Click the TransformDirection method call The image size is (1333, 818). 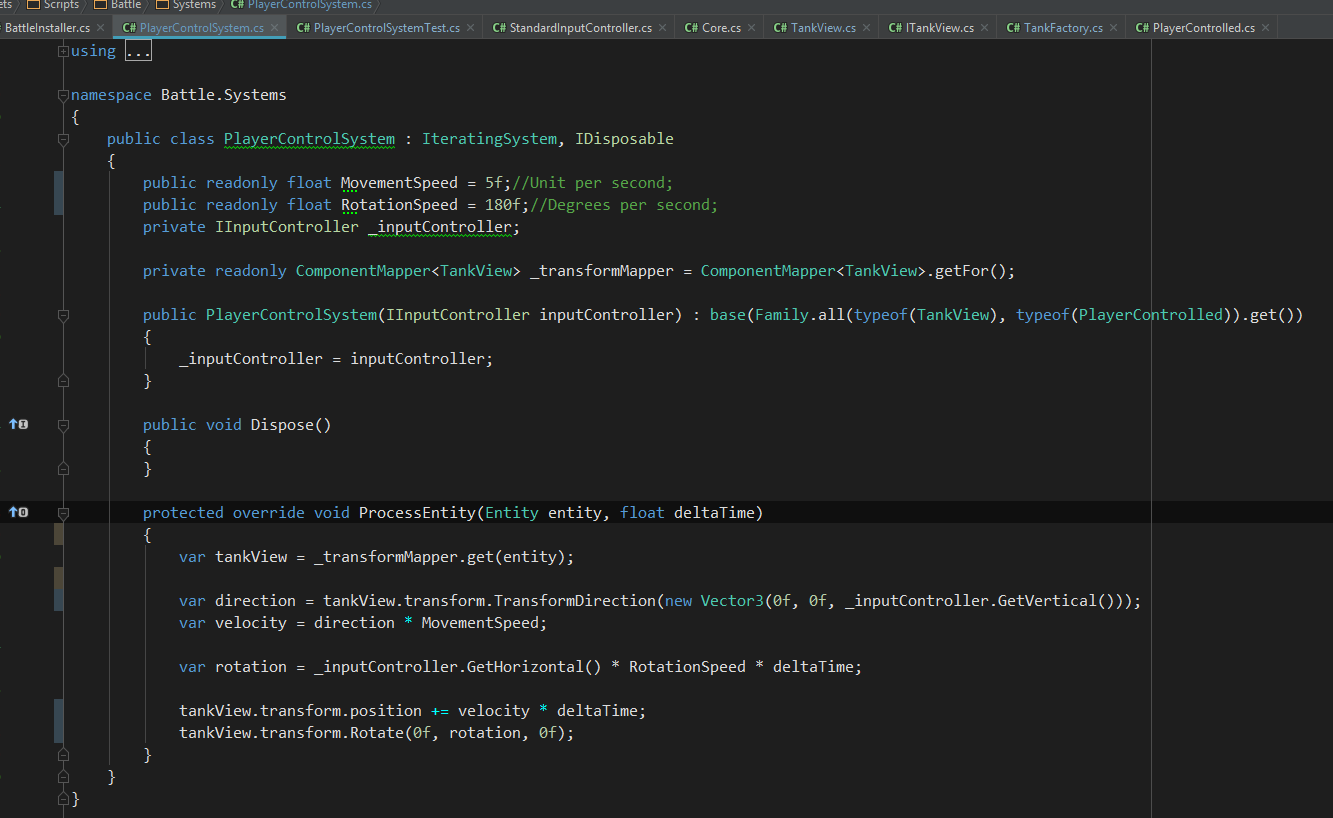tap(575, 601)
